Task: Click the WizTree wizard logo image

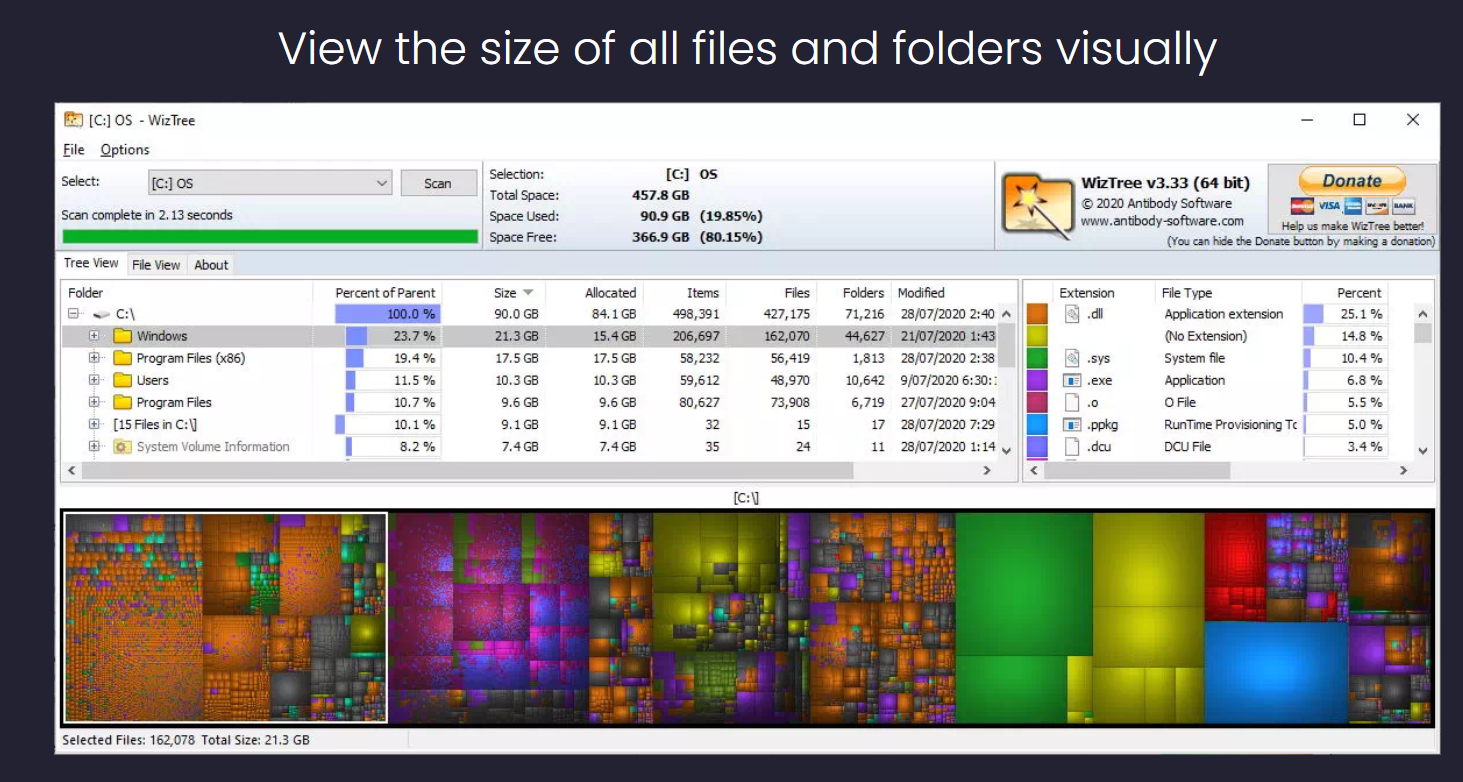Action: [x=1036, y=206]
